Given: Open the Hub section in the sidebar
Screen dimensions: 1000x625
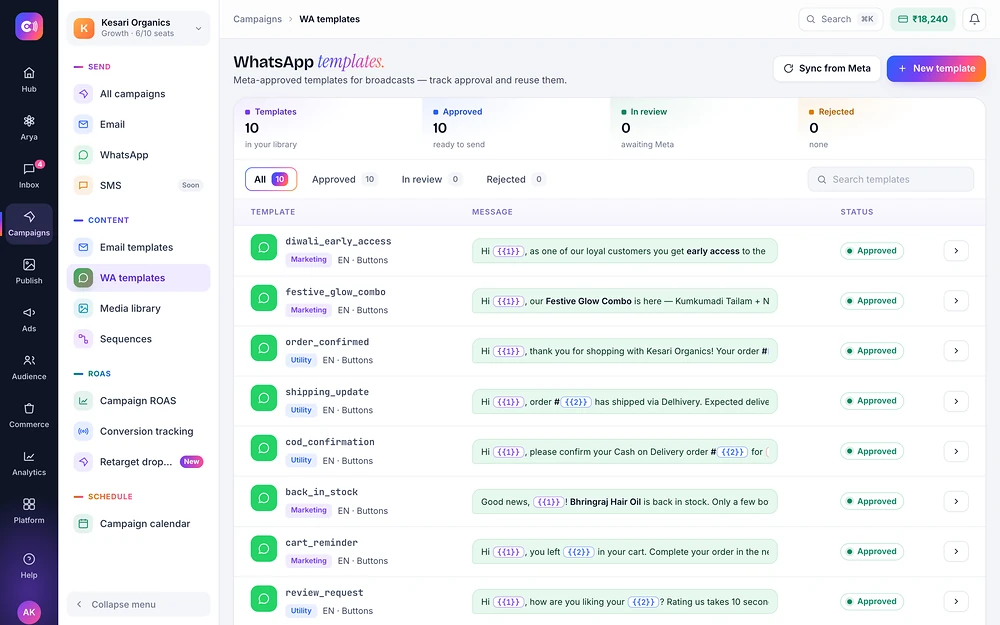Looking at the screenshot, I should (29, 80).
